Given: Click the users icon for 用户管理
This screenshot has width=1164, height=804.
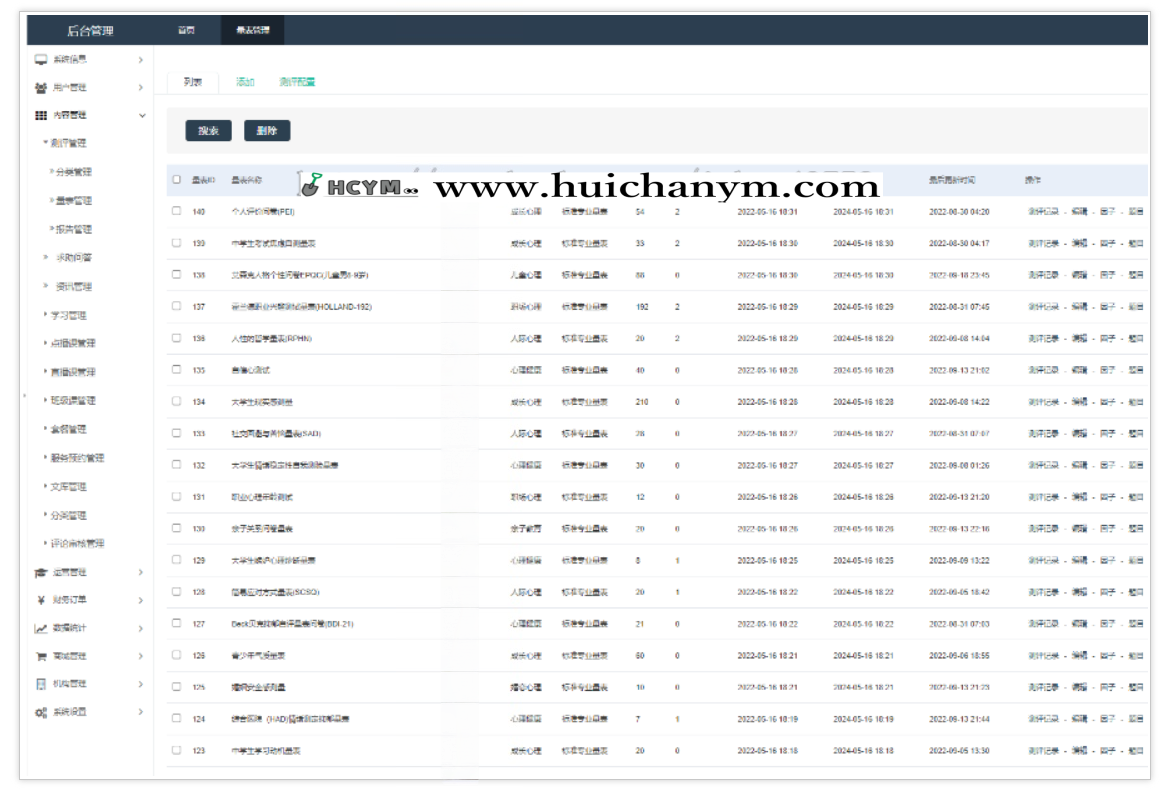Looking at the screenshot, I should coord(41,88).
